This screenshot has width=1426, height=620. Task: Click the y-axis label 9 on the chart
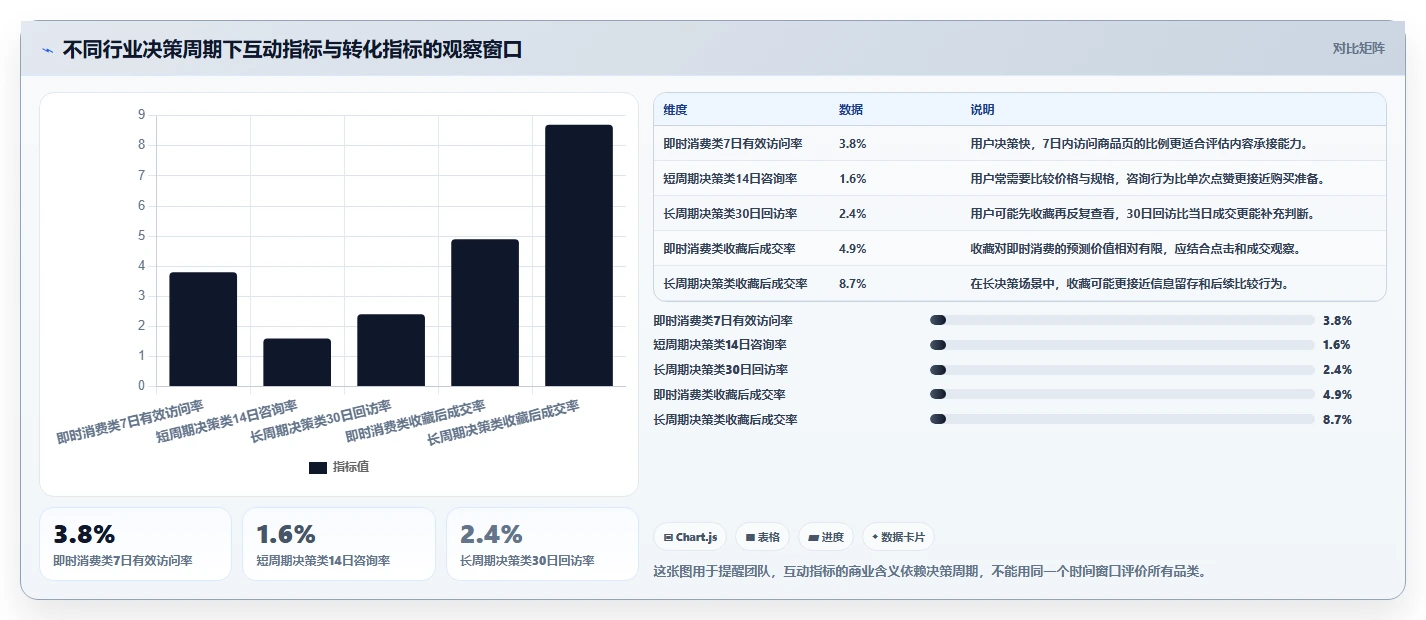click(x=141, y=115)
